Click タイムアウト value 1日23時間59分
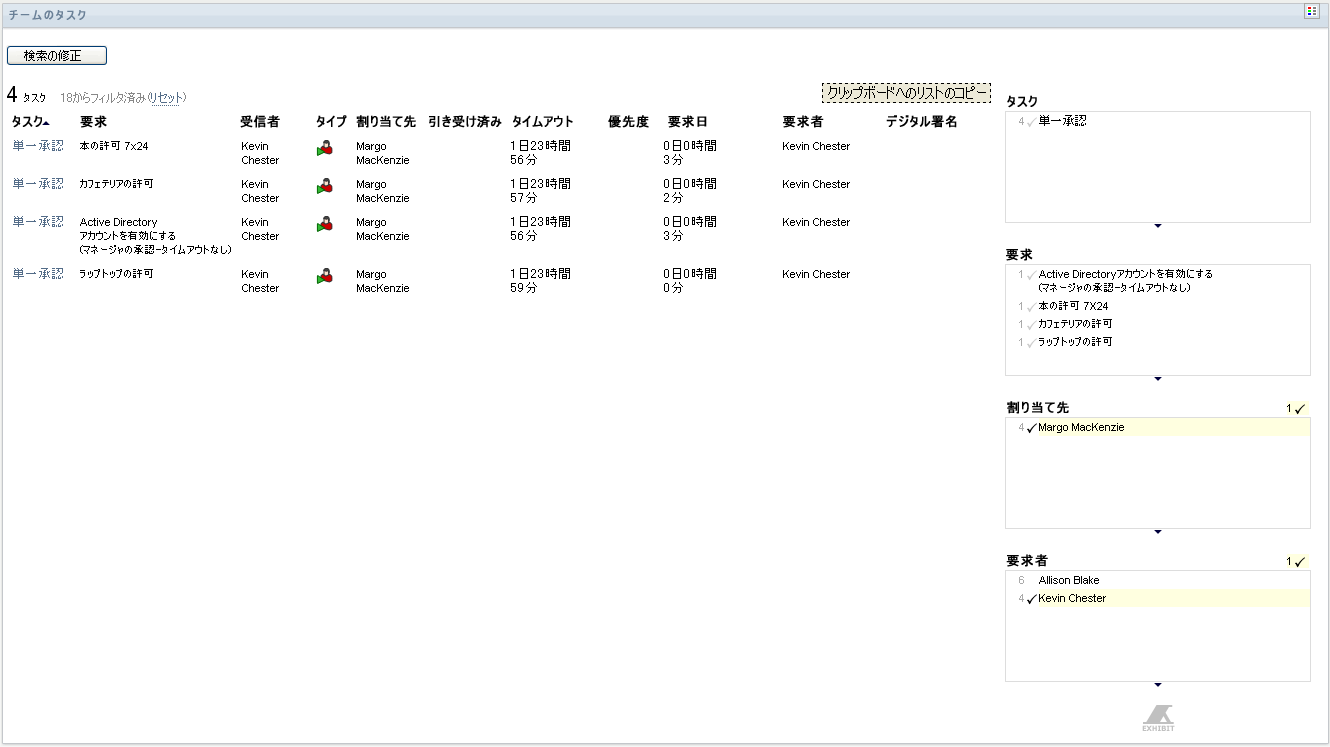The height and width of the screenshot is (747, 1330). [540, 281]
